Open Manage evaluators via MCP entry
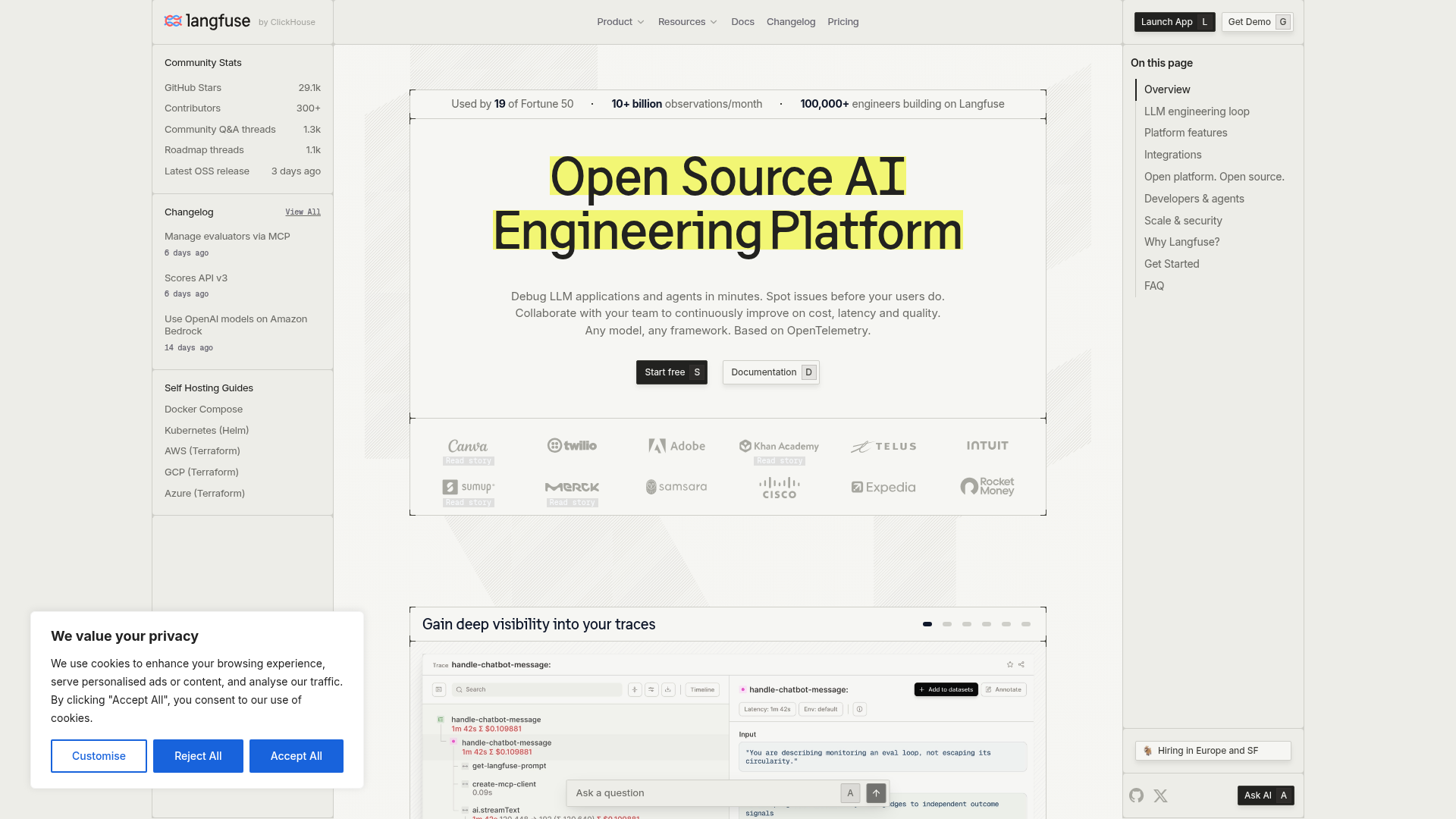Screen dimensions: 1456x819 227,237
